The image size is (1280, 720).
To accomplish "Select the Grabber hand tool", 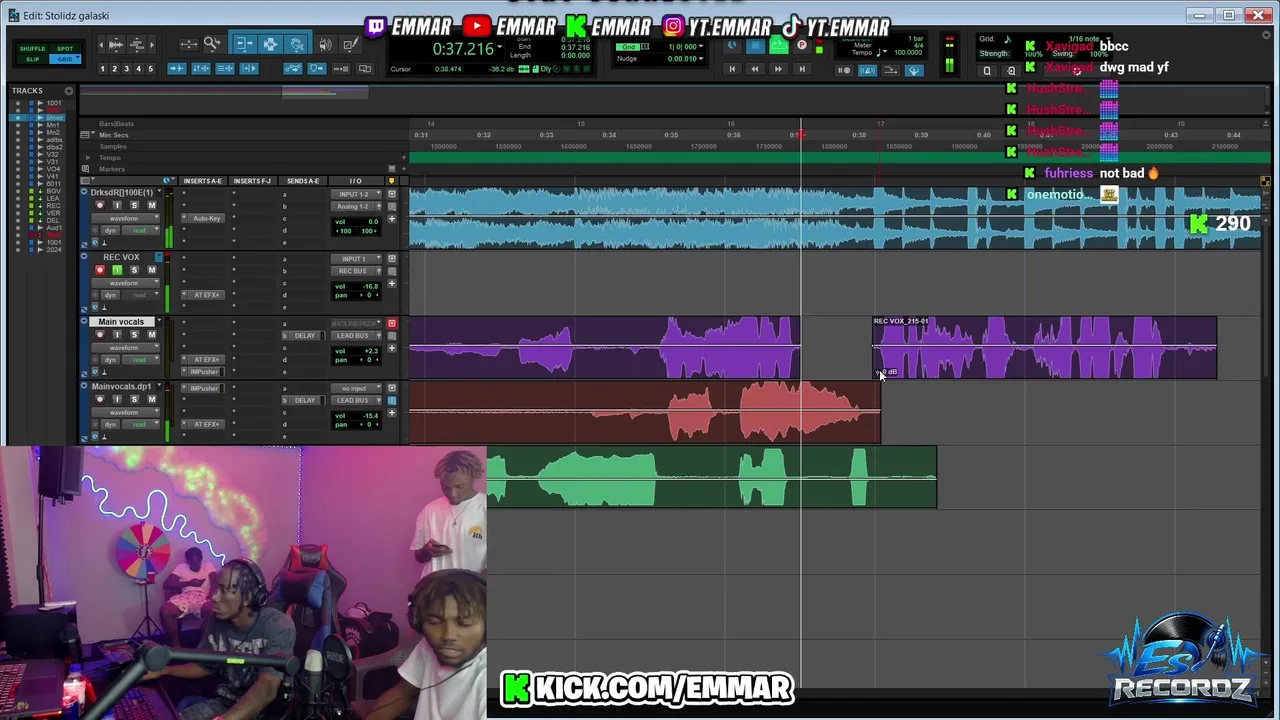I will (296, 44).
